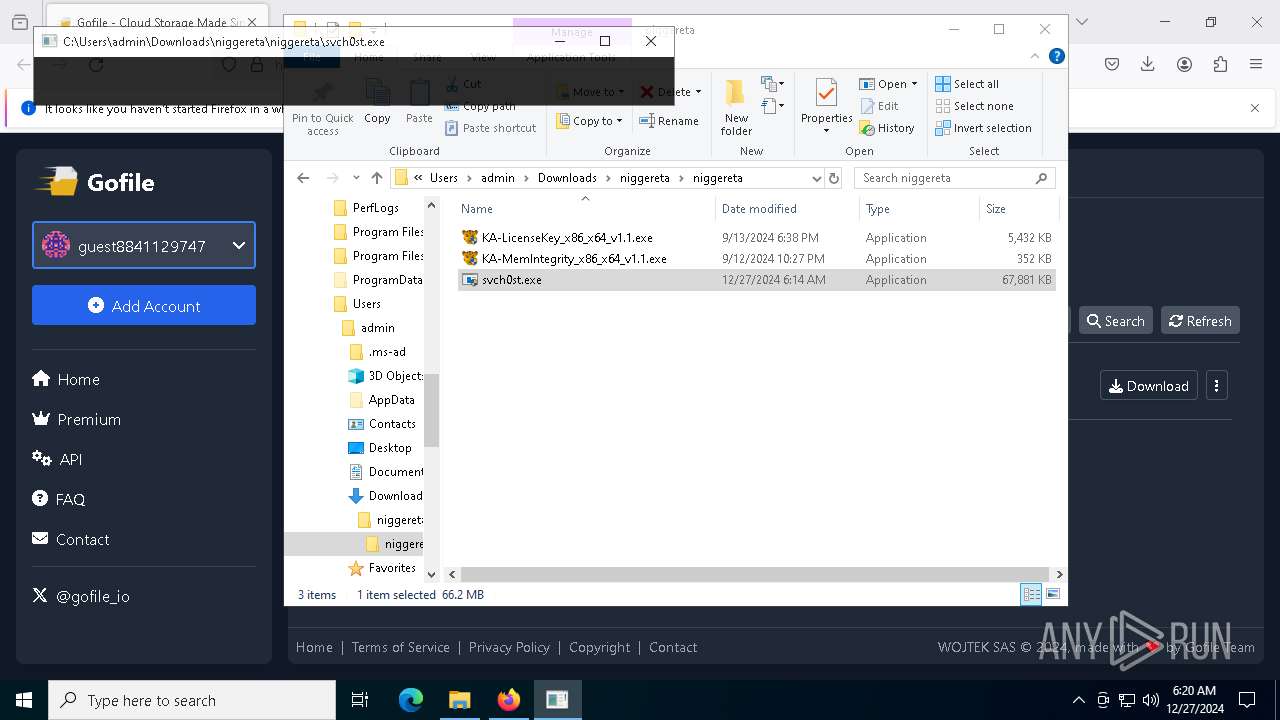The height and width of the screenshot is (720, 1280).
Task: Click the Gofile Download button
Action: (1148, 386)
